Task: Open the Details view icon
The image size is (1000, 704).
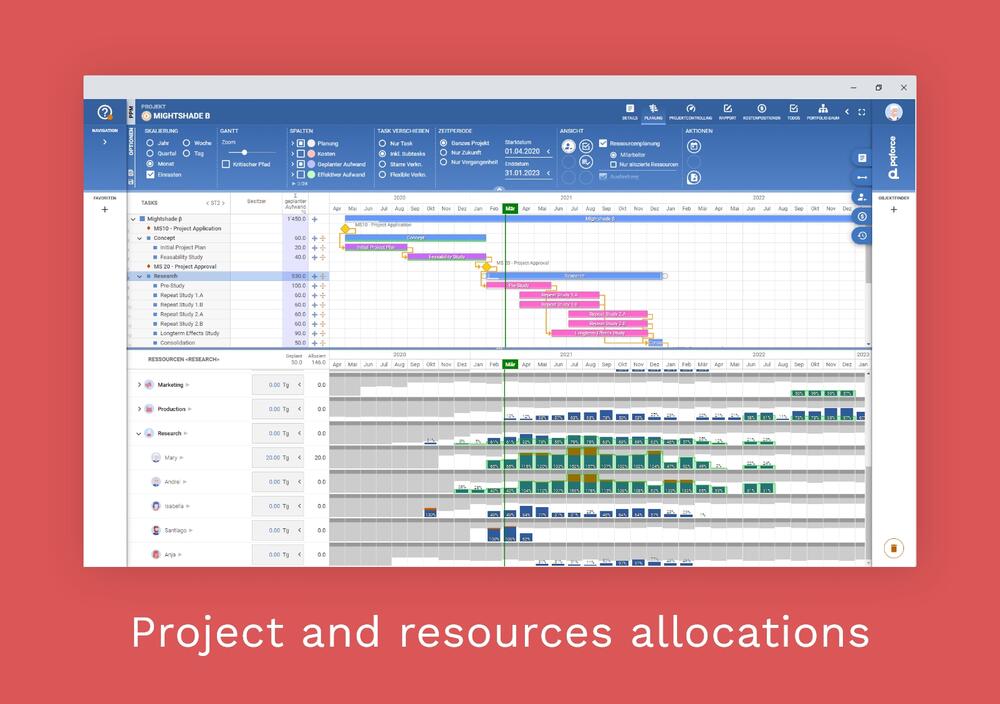Action: 630,108
